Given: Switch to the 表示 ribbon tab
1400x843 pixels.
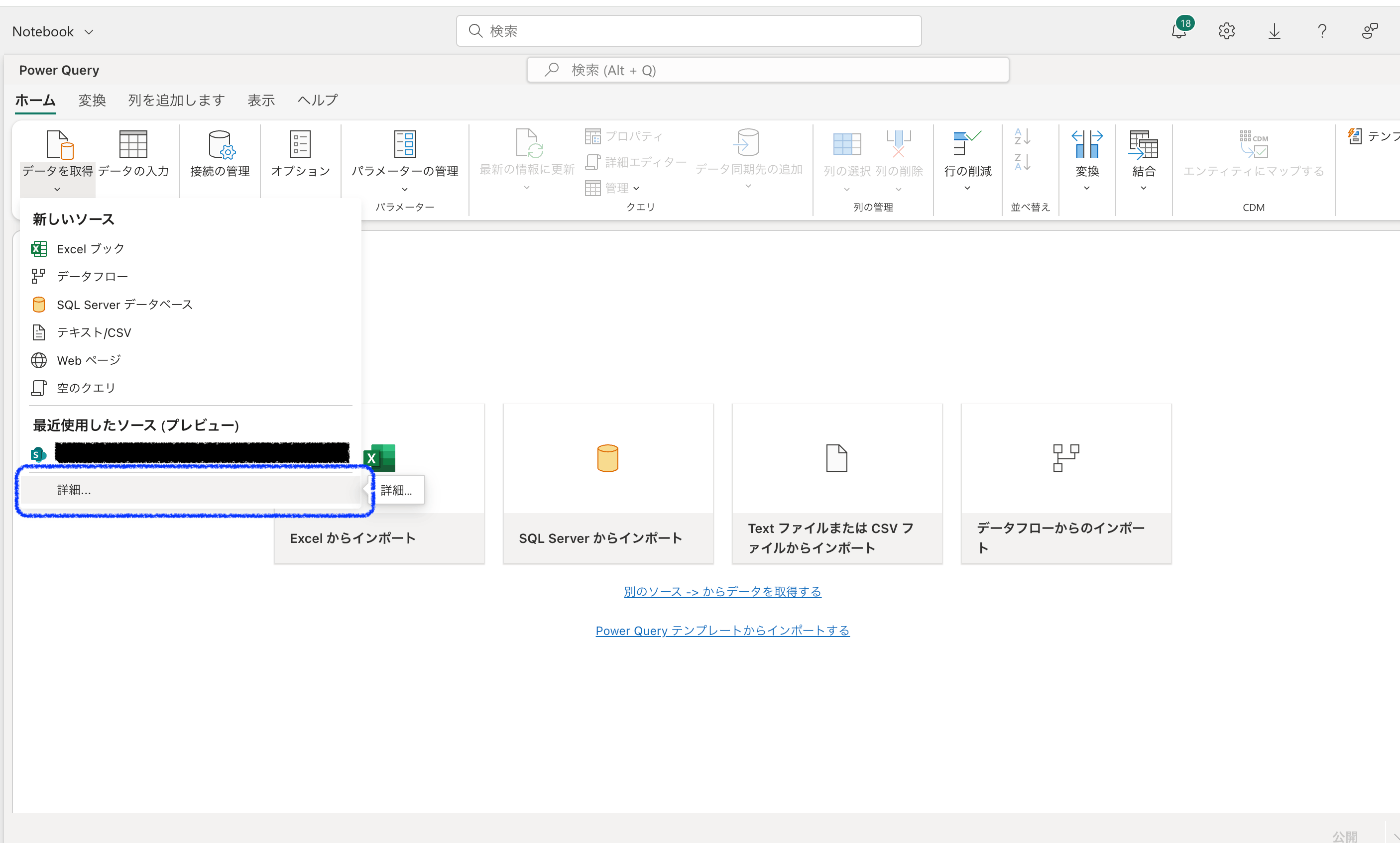Looking at the screenshot, I should (x=261, y=100).
